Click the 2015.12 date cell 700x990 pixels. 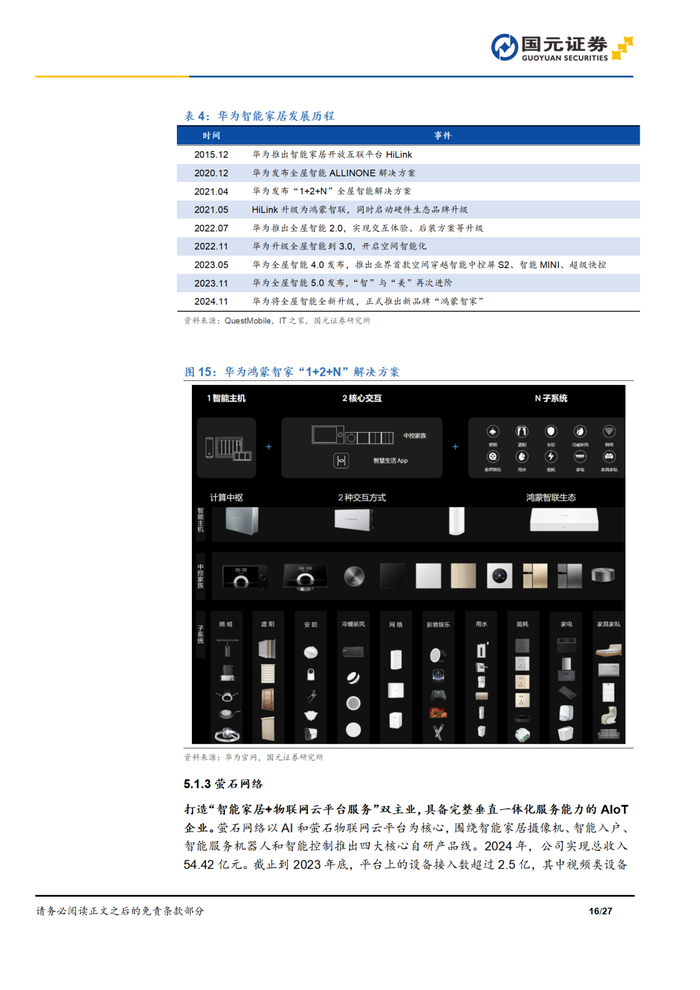211,155
